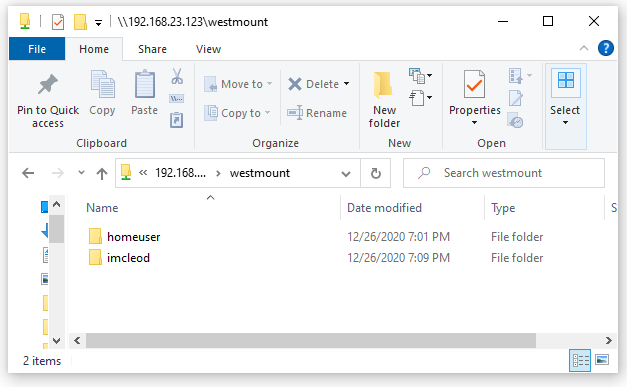Click the horizontal scrollbar thumb
Image resolution: width=627 pixels, height=387 pixels.
[x=311, y=341]
